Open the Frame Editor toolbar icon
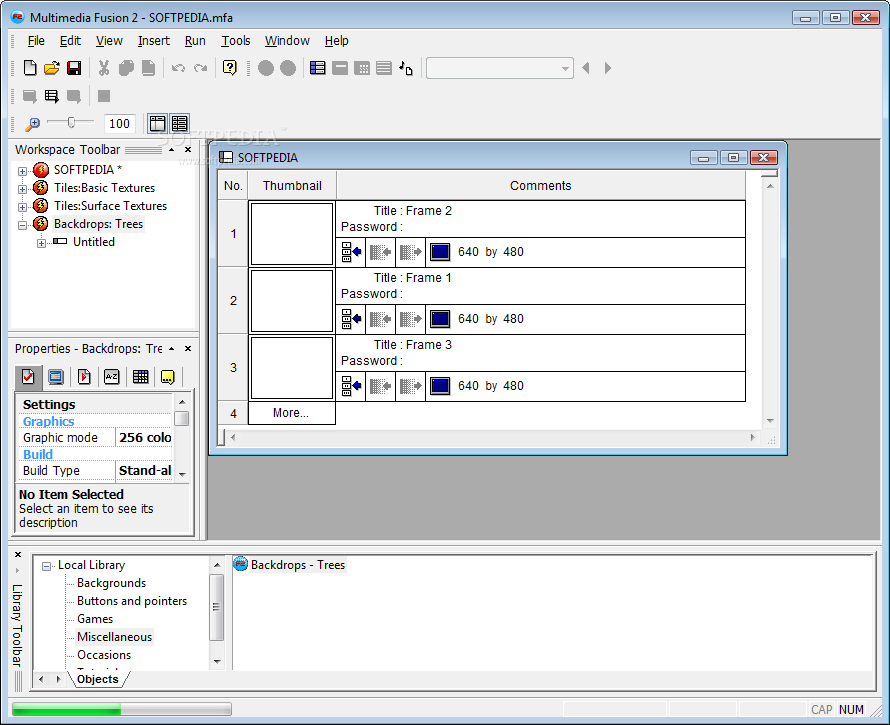This screenshot has width=890, height=725. (340, 68)
